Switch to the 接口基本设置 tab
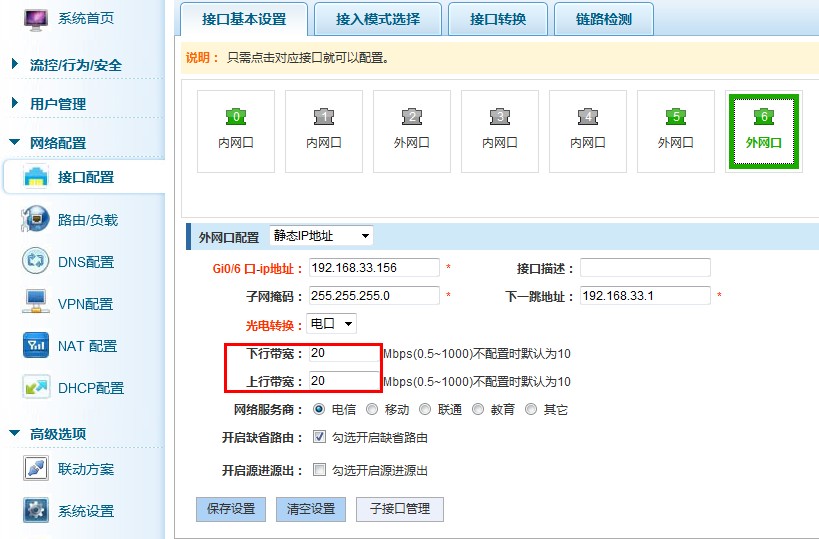 [244, 19]
